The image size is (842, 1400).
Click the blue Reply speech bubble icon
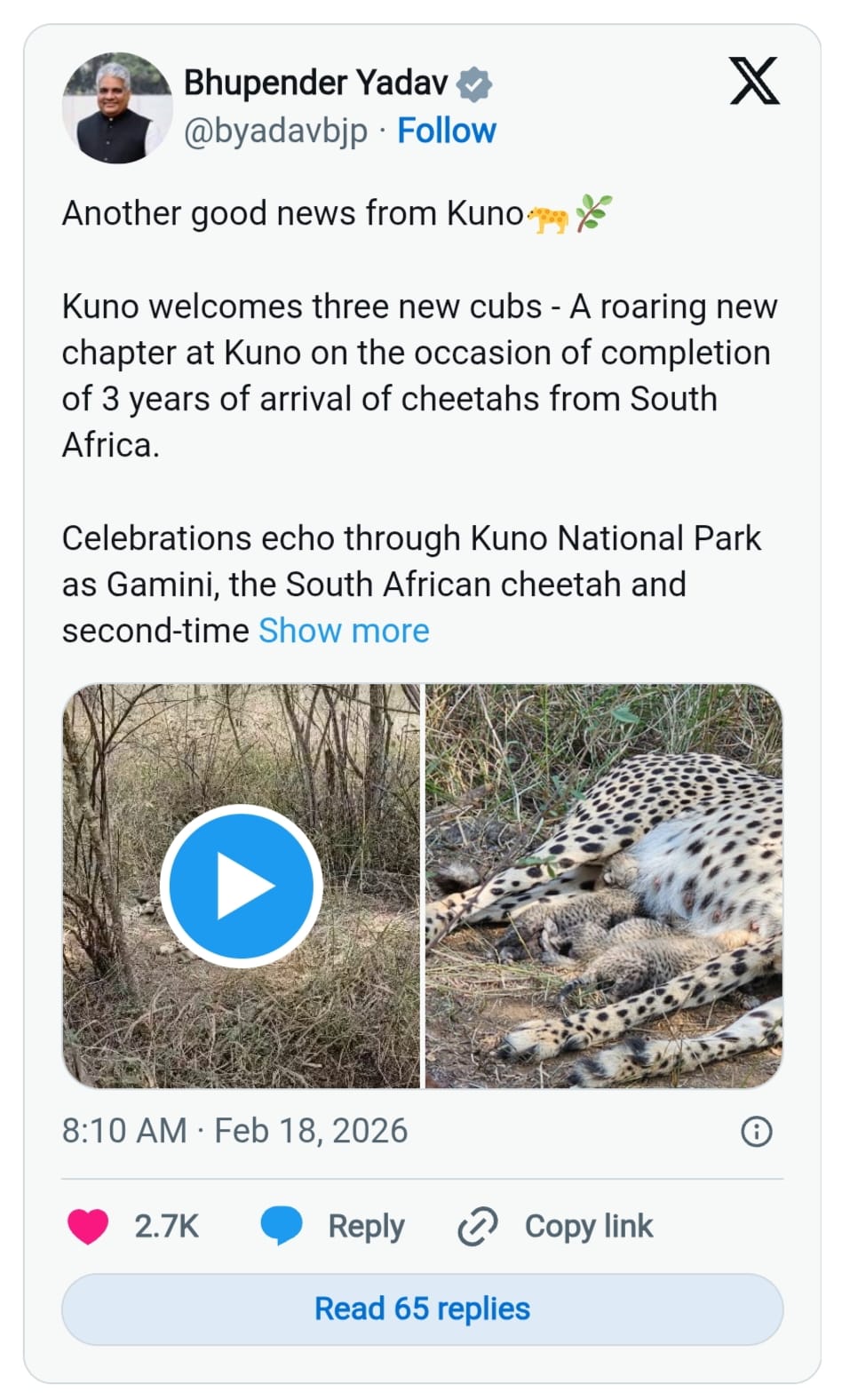pyautogui.click(x=280, y=1226)
